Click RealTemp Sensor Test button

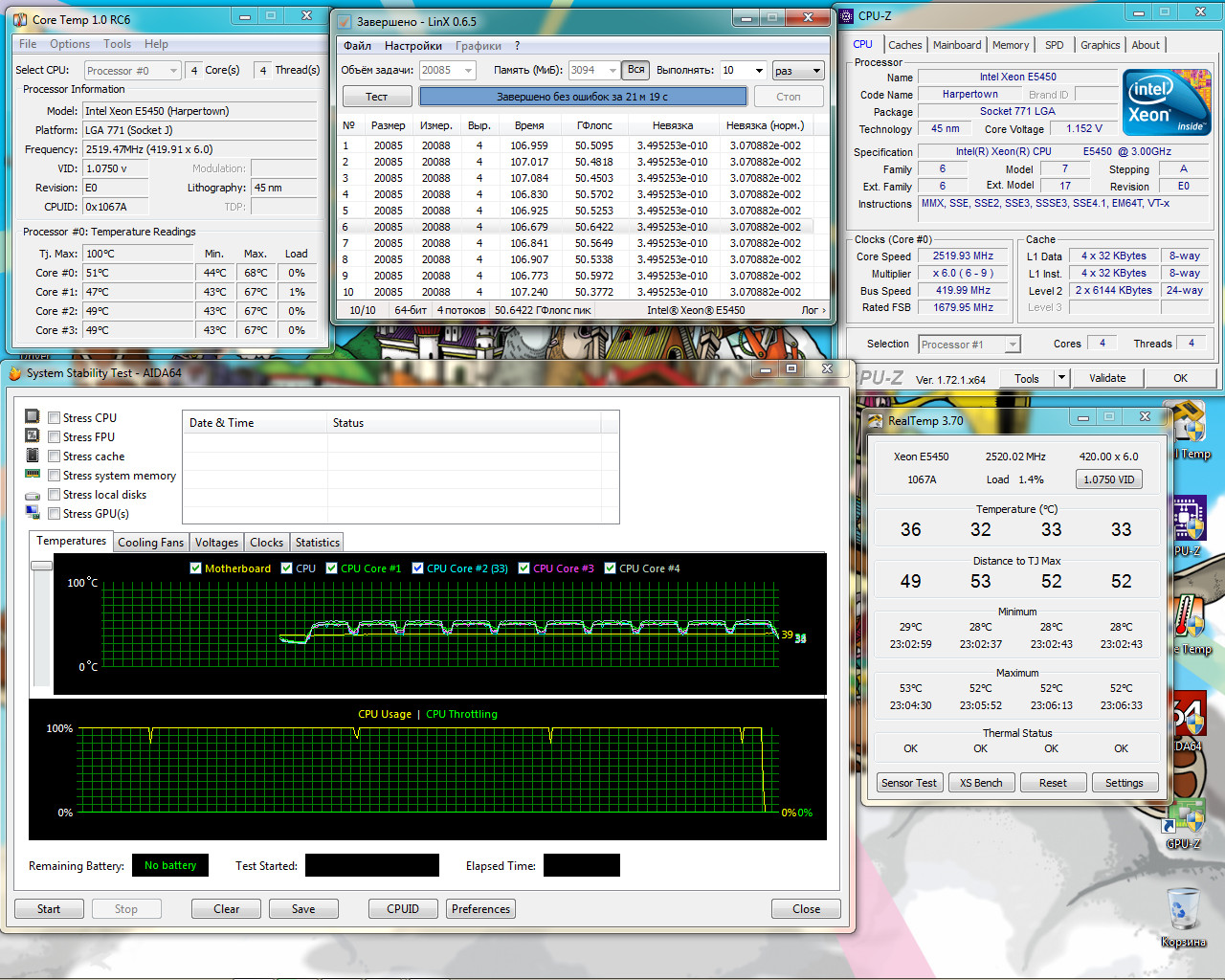pyautogui.click(x=909, y=783)
